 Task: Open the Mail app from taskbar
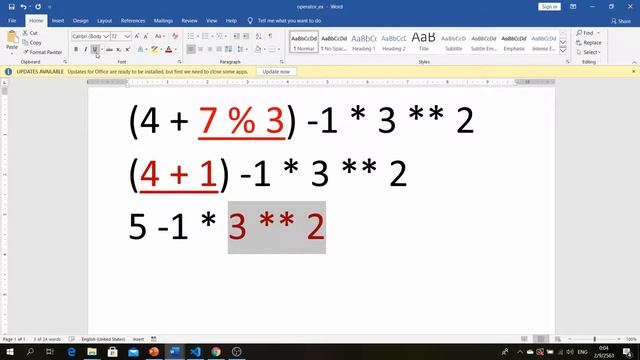click(133, 351)
